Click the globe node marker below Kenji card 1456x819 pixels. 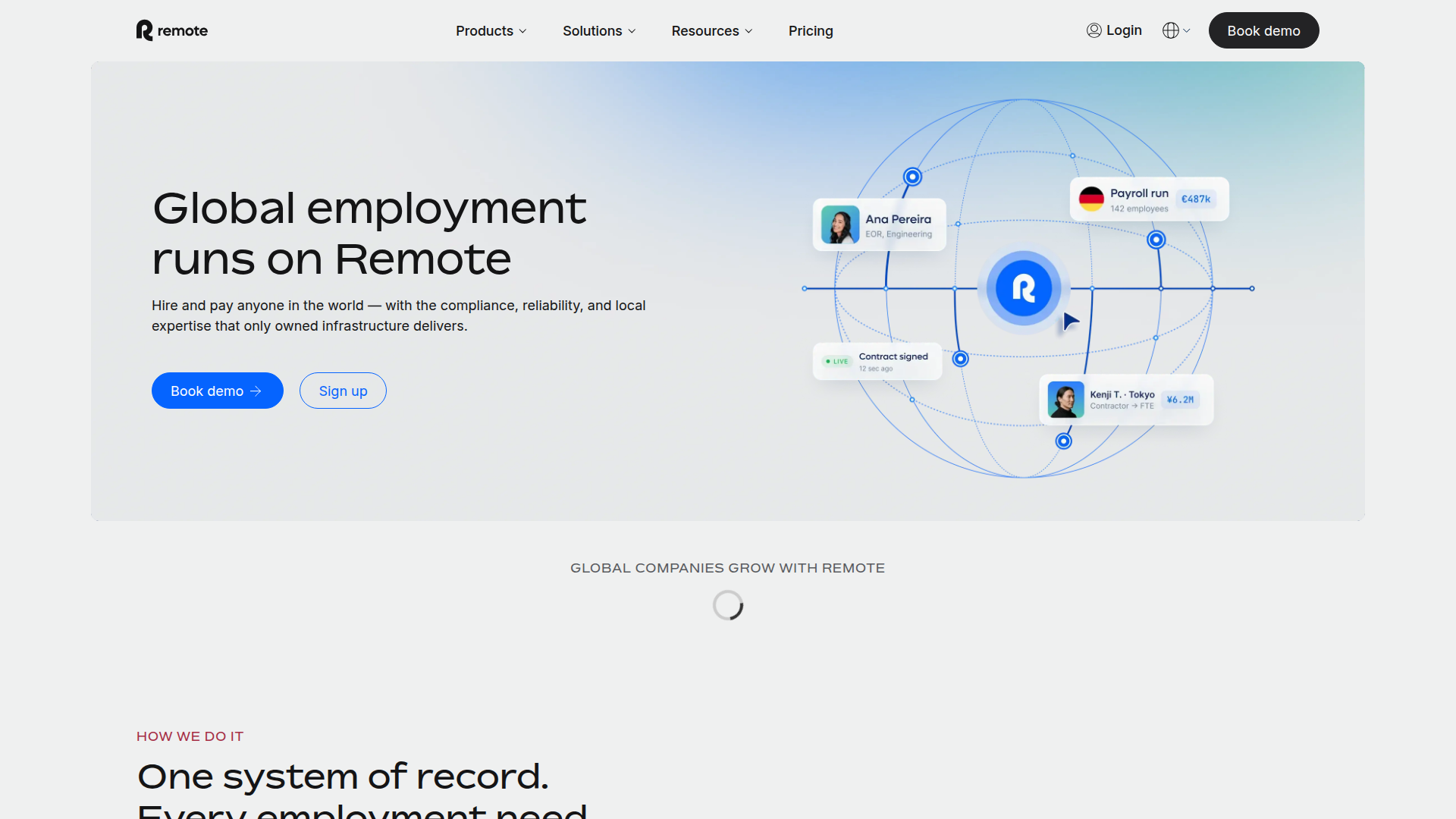click(1064, 441)
